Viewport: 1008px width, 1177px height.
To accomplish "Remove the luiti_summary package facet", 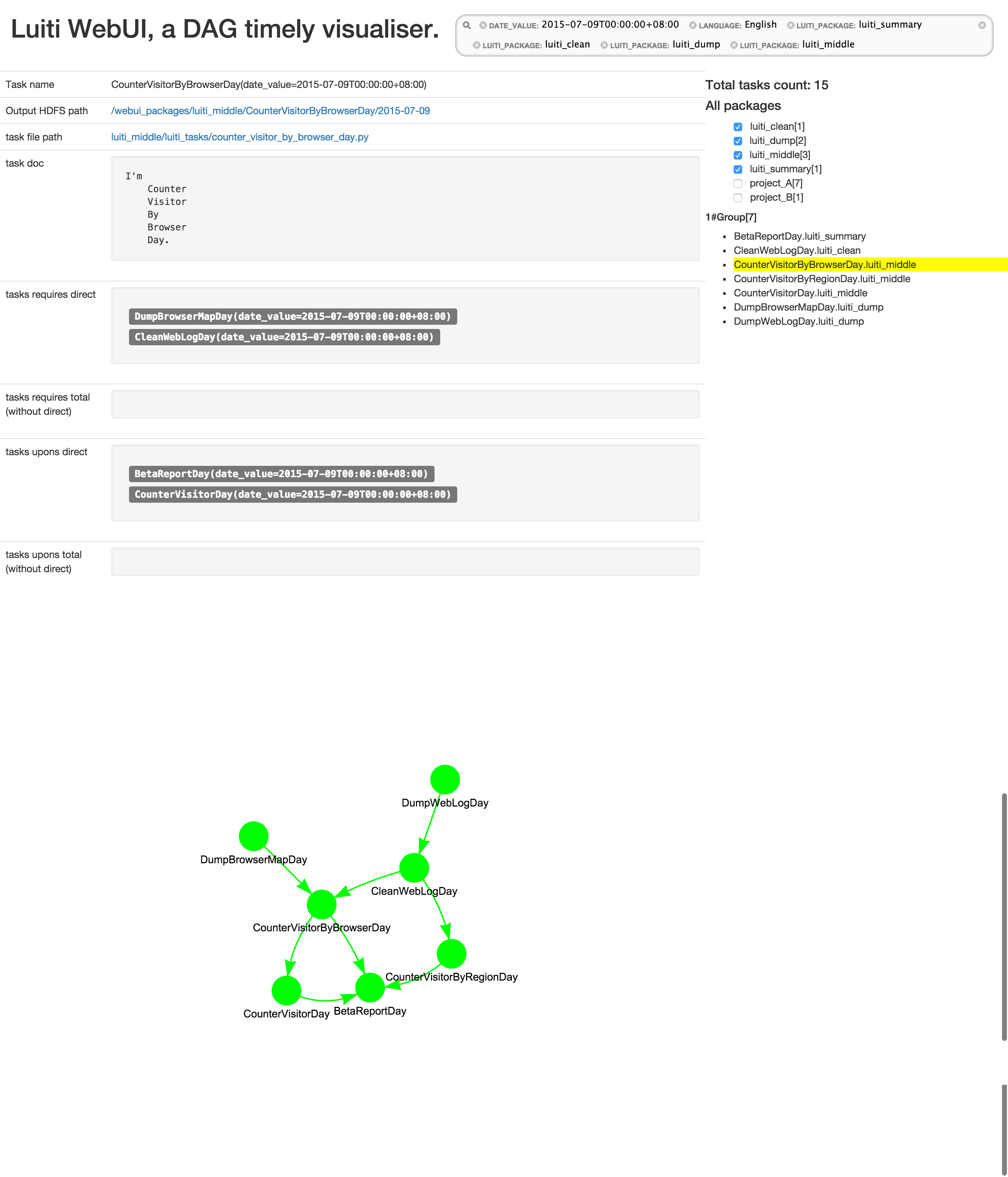I will [x=790, y=26].
